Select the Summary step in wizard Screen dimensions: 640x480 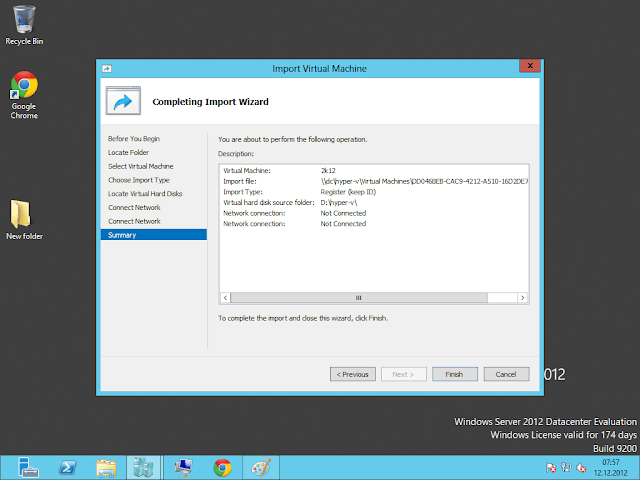click(x=123, y=235)
